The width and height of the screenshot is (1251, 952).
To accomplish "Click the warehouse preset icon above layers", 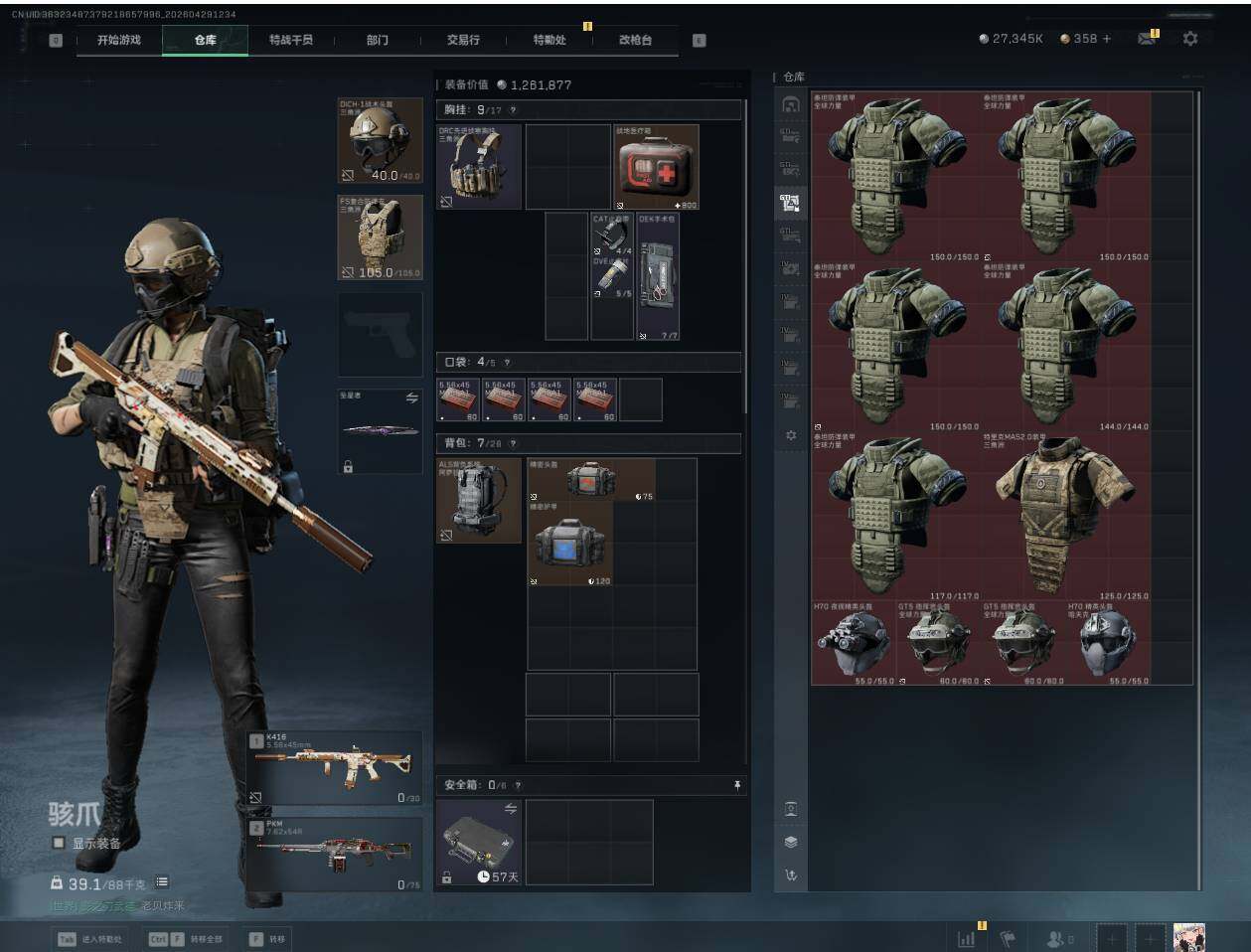I will [x=791, y=809].
